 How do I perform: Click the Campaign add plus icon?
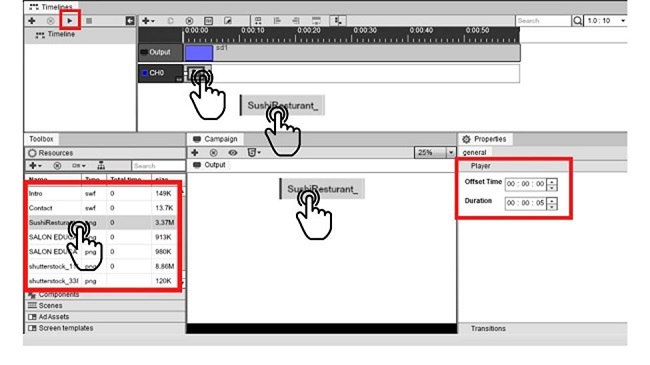pos(194,153)
